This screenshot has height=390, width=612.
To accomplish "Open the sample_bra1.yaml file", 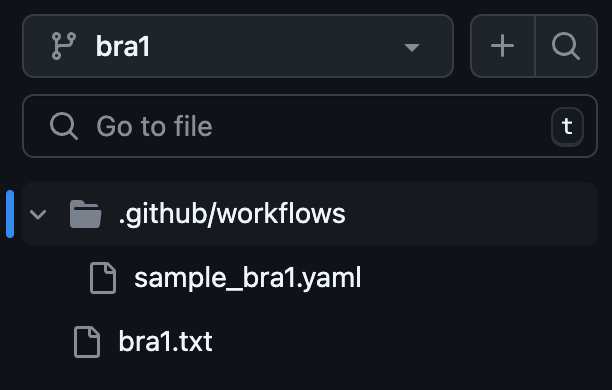I will point(247,278).
